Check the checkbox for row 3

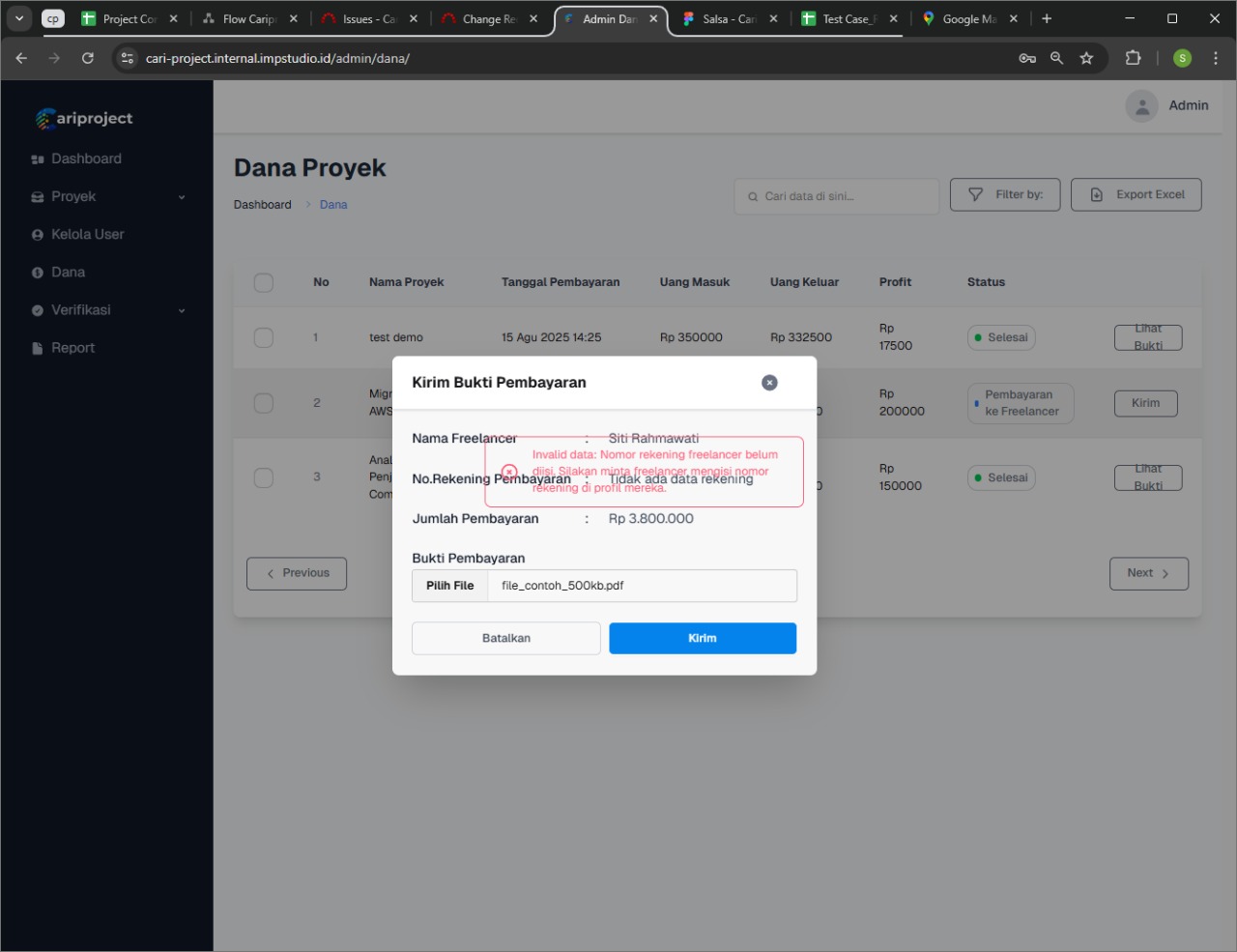point(263,477)
